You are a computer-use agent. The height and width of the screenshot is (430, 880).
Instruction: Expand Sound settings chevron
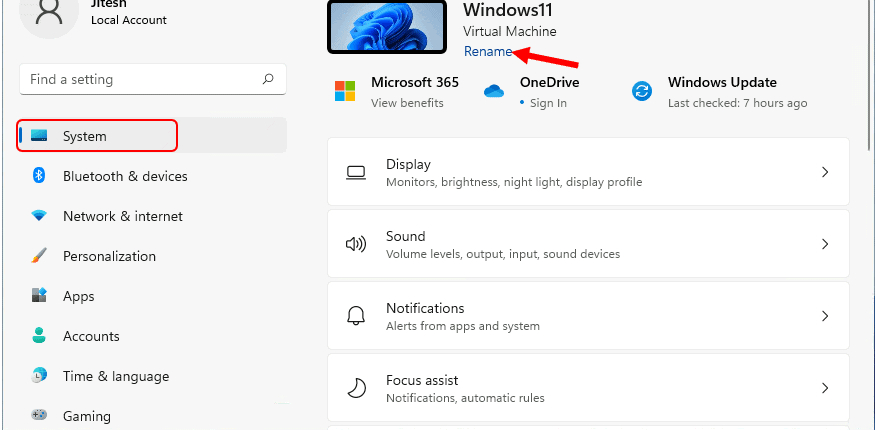pos(825,244)
